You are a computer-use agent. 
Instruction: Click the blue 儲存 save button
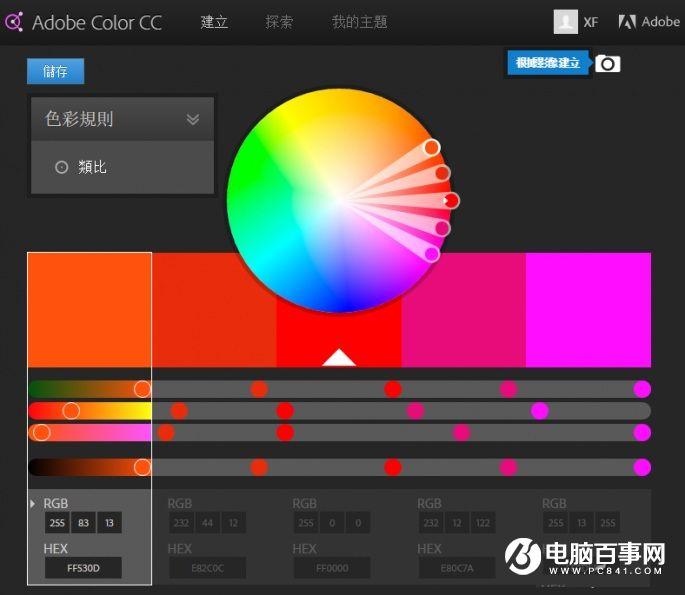click(x=55, y=71)
